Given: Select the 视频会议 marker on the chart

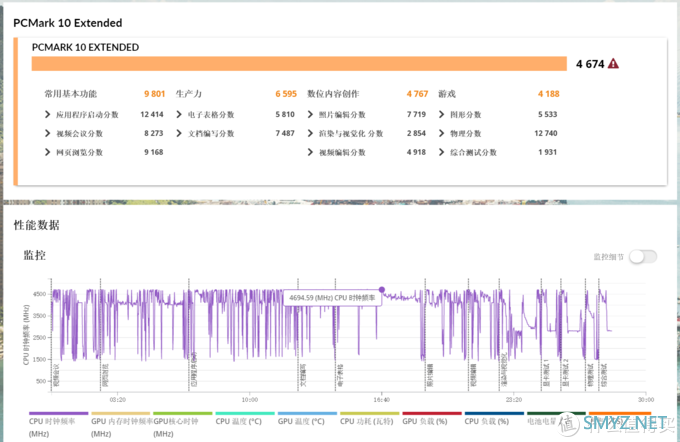Looking at the screenshot, I should click(x=56, y=376).
